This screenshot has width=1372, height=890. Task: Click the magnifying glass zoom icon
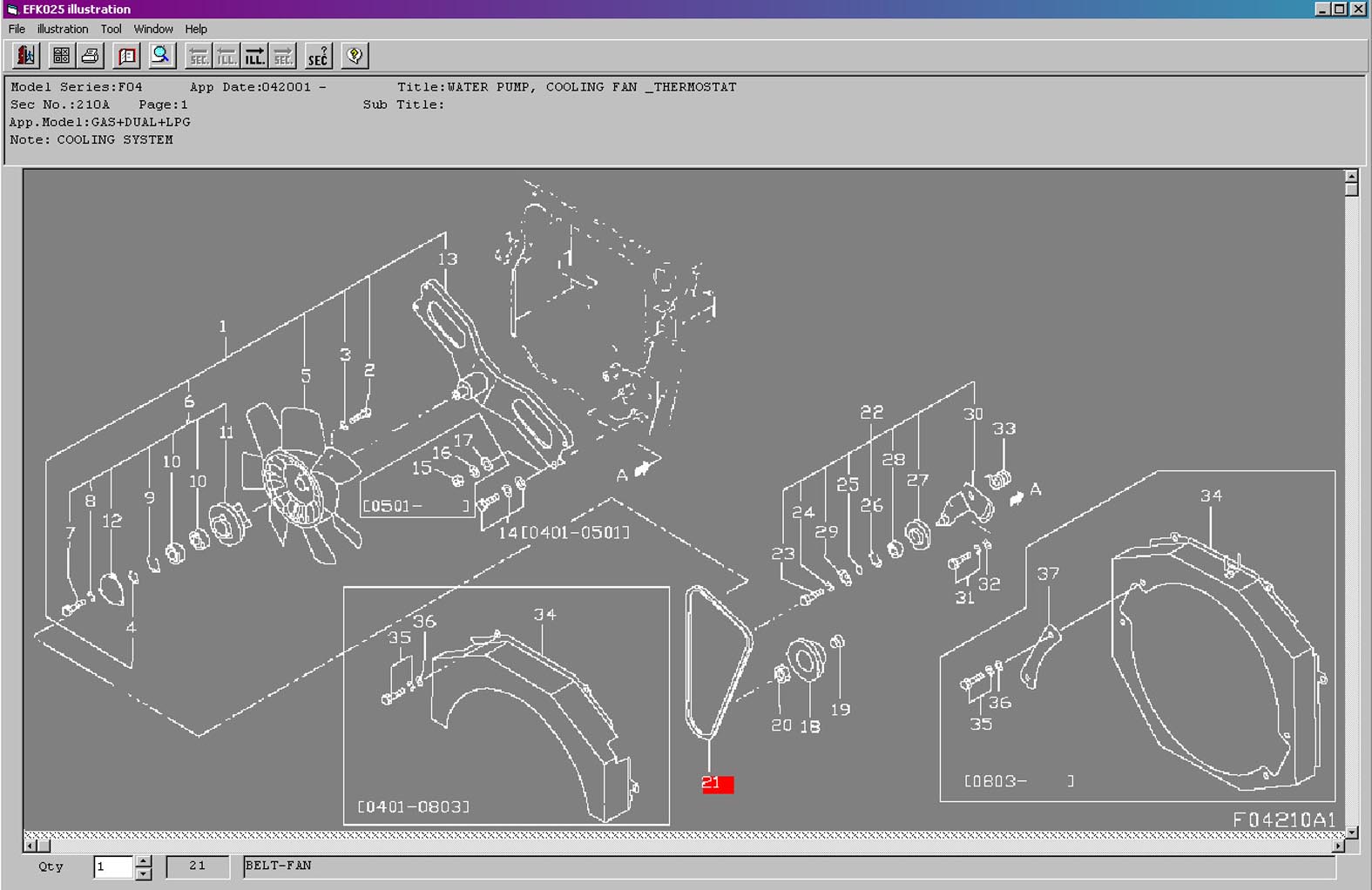point(161,57)
